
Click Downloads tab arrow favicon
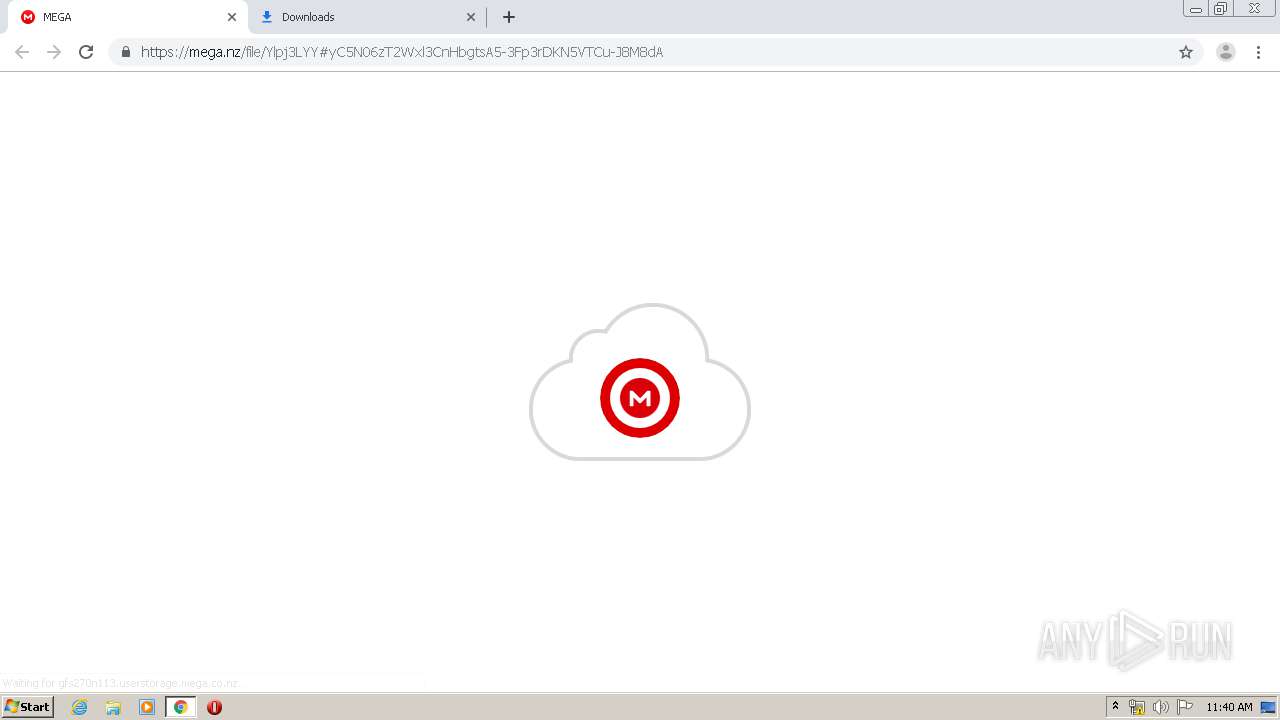tap(267, 17)
